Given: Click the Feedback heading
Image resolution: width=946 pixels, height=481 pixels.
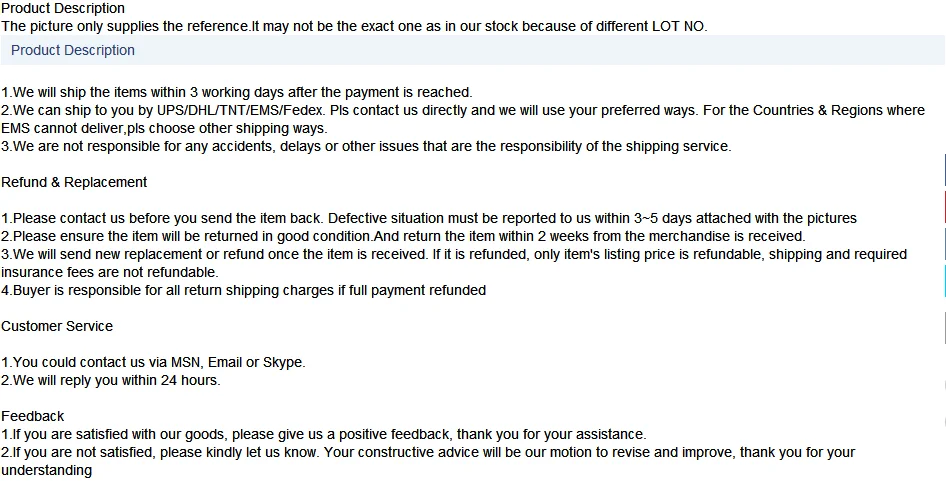Looking at the screenshot, I should pos(33,416).
